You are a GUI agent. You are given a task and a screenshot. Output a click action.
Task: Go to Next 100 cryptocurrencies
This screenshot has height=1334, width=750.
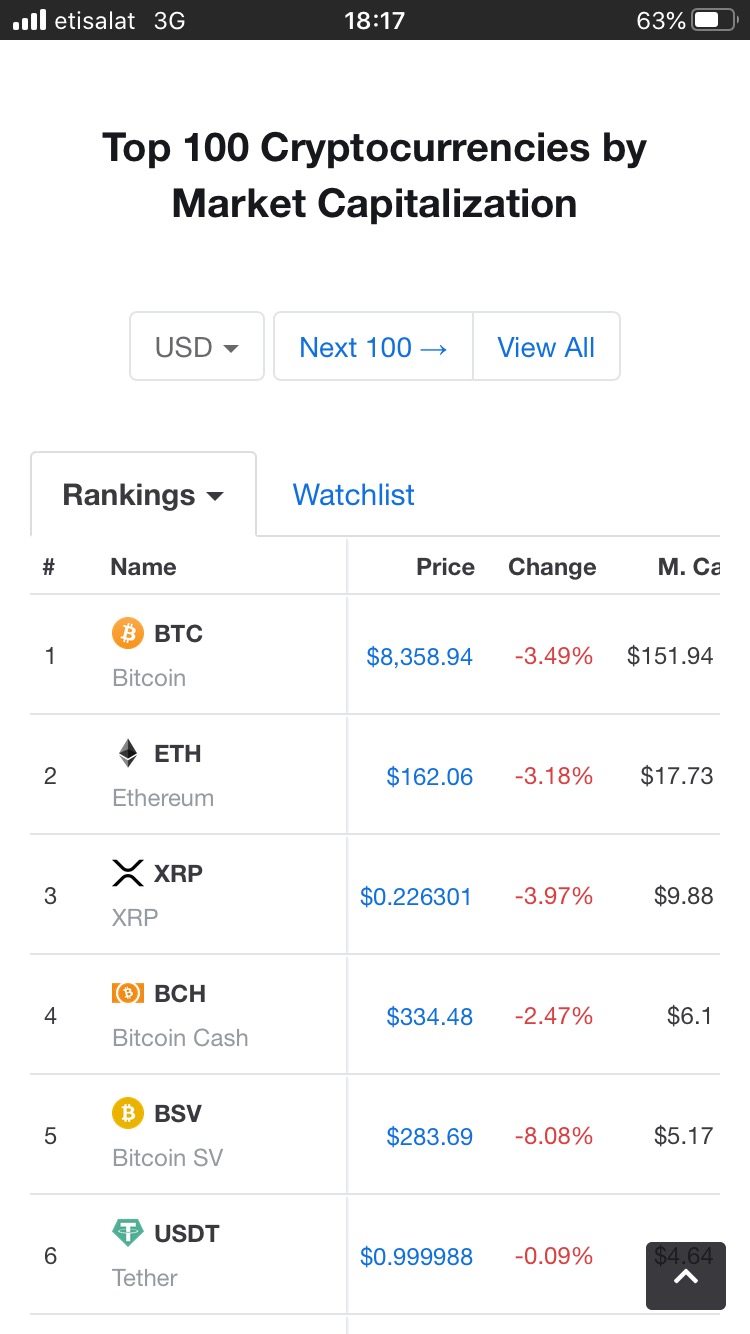[x=373, y=347]
